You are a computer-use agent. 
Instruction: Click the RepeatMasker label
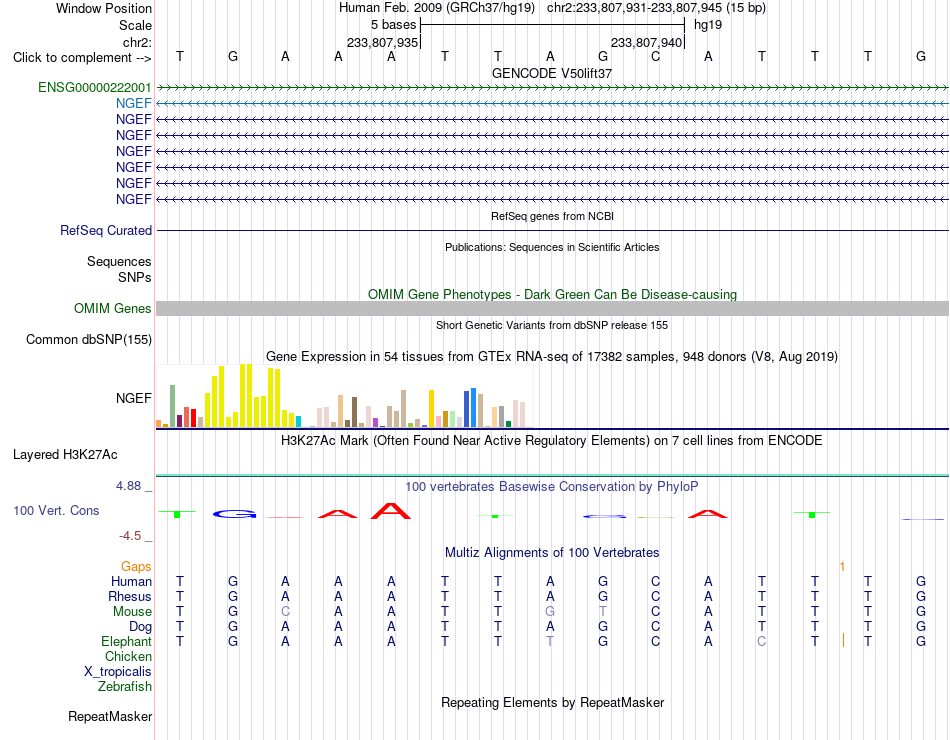point(110,716)
